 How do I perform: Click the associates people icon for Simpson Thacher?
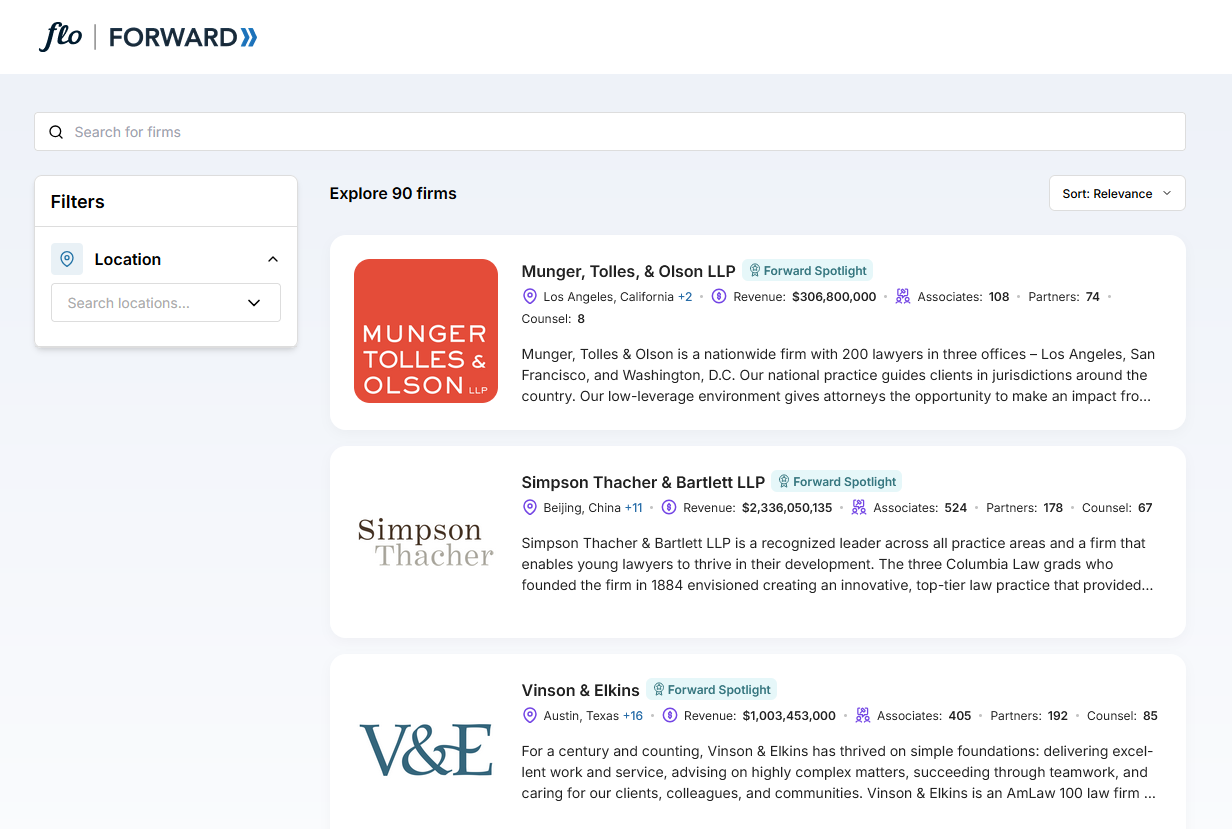(x=859, y=508)
